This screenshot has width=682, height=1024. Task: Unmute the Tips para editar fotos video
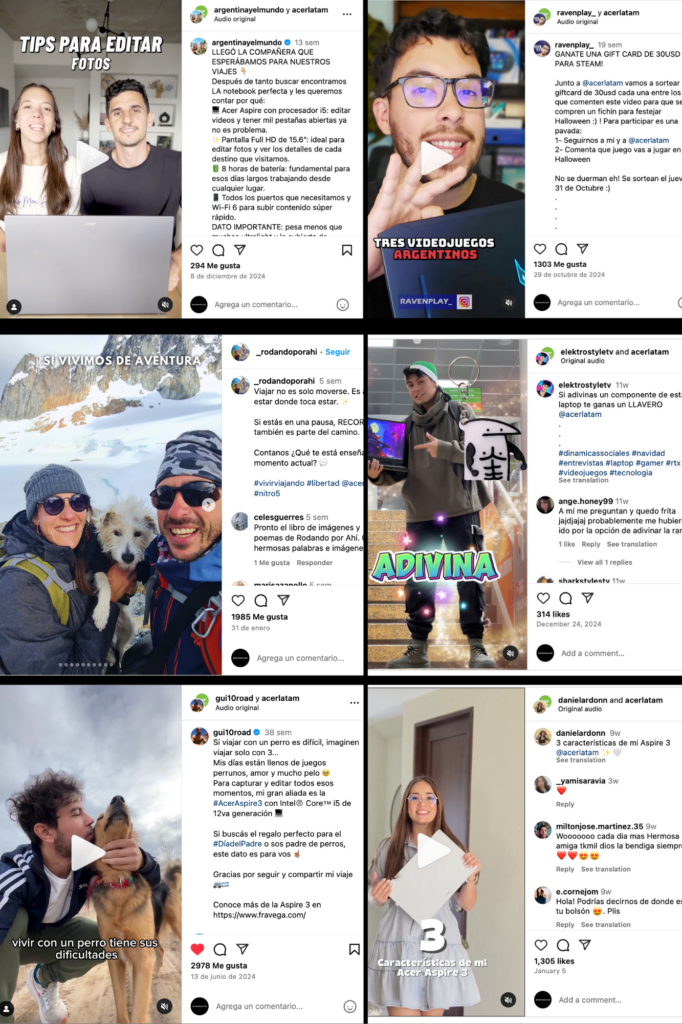[165, 304]
